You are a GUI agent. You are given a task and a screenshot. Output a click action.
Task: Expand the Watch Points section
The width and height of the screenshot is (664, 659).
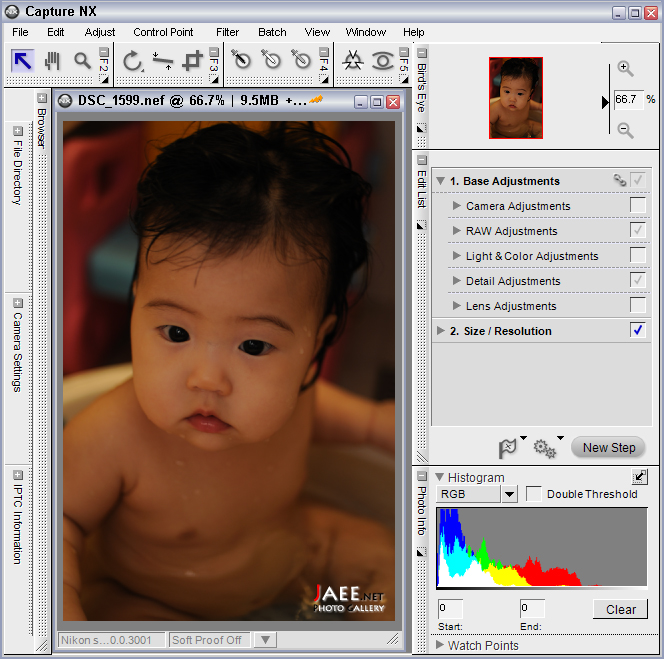pyautogui.click(x=441, y=645)
